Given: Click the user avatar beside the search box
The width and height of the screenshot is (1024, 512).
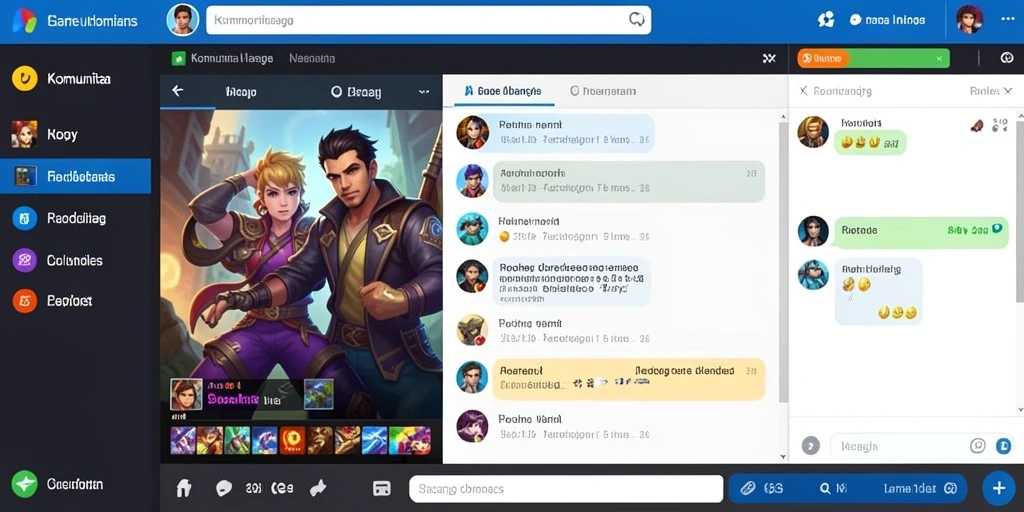Looking at the screenshot, I should 182,20.
